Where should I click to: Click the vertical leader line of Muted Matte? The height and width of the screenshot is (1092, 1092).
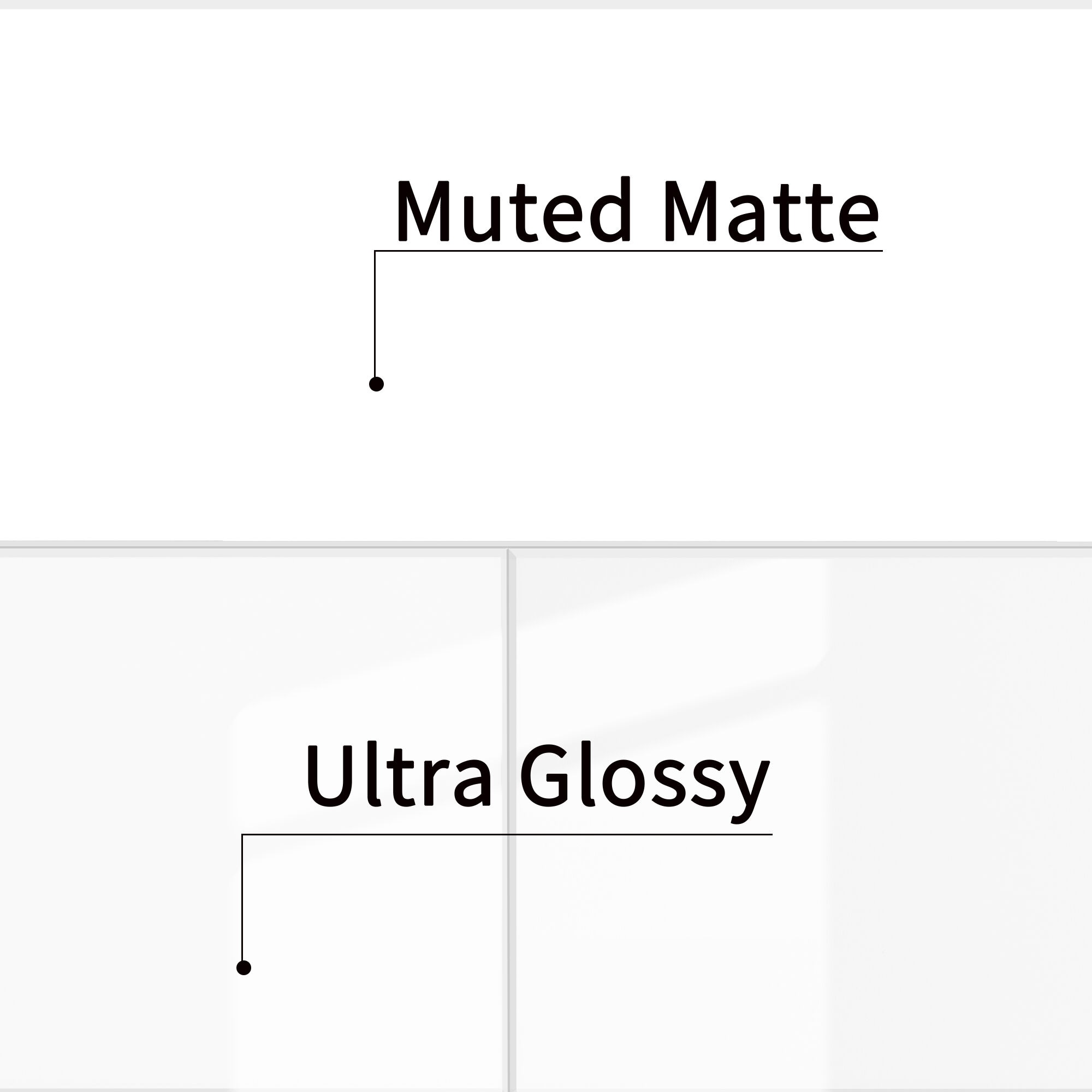point(375,314)
